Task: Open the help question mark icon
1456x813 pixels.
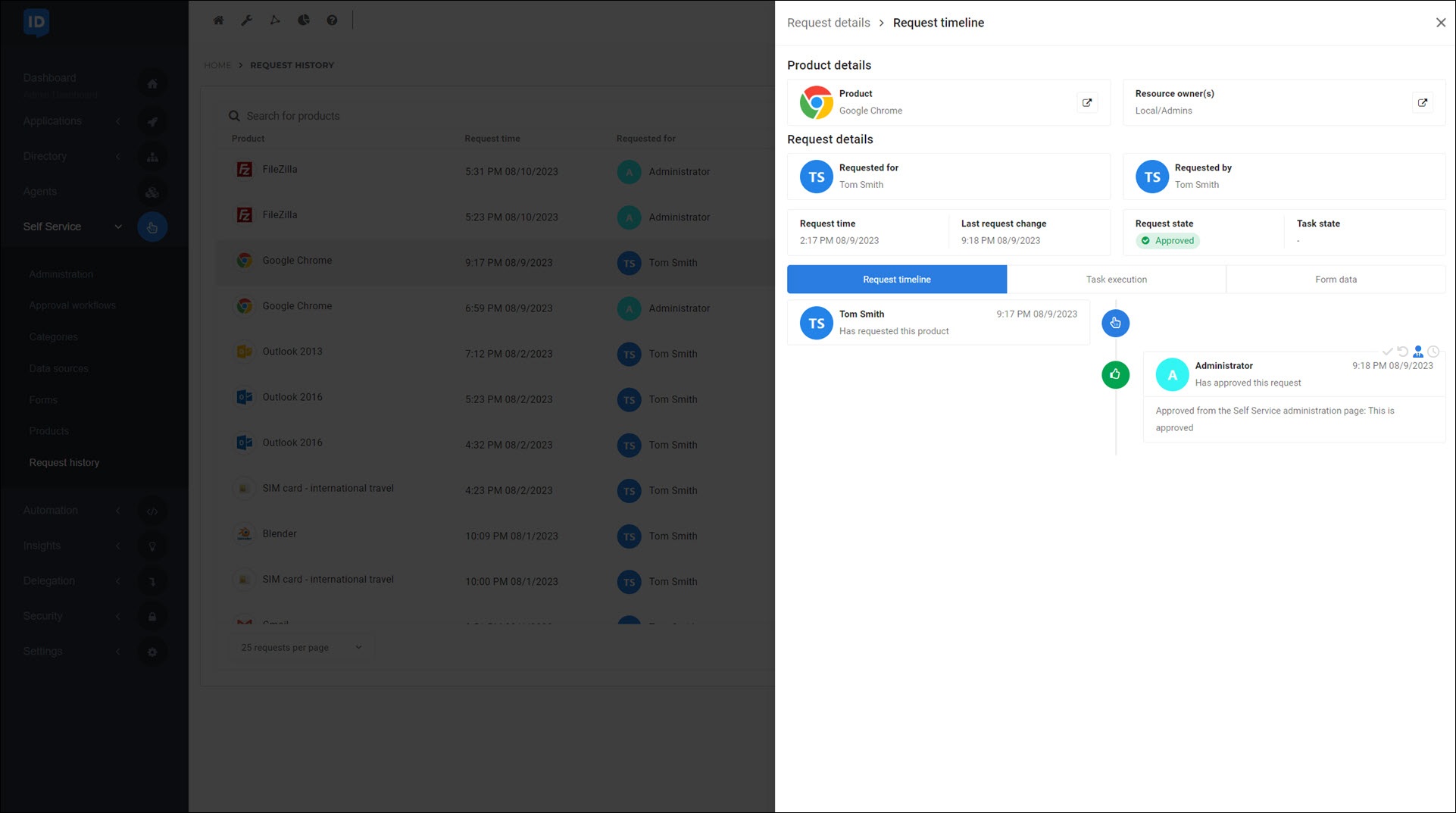Action: [332, 20]
